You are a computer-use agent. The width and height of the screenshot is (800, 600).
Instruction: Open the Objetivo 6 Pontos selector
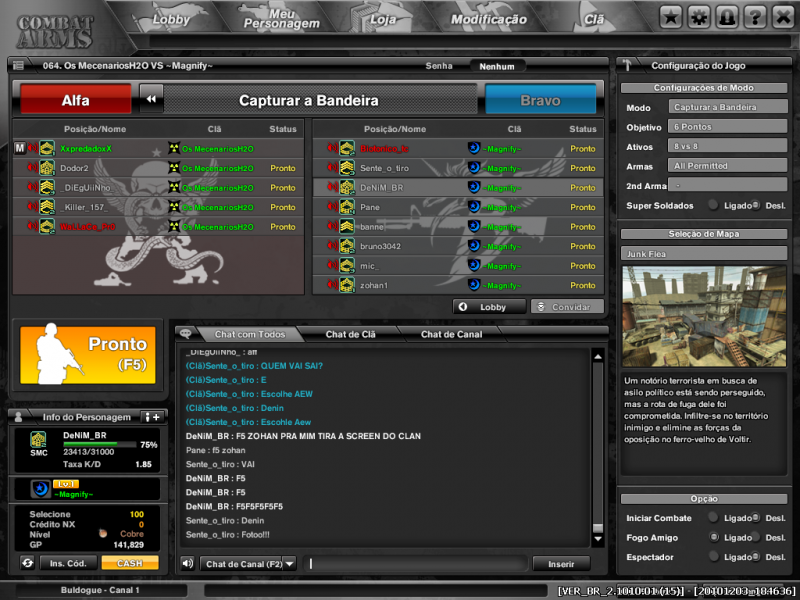click(x=727, y=127)
